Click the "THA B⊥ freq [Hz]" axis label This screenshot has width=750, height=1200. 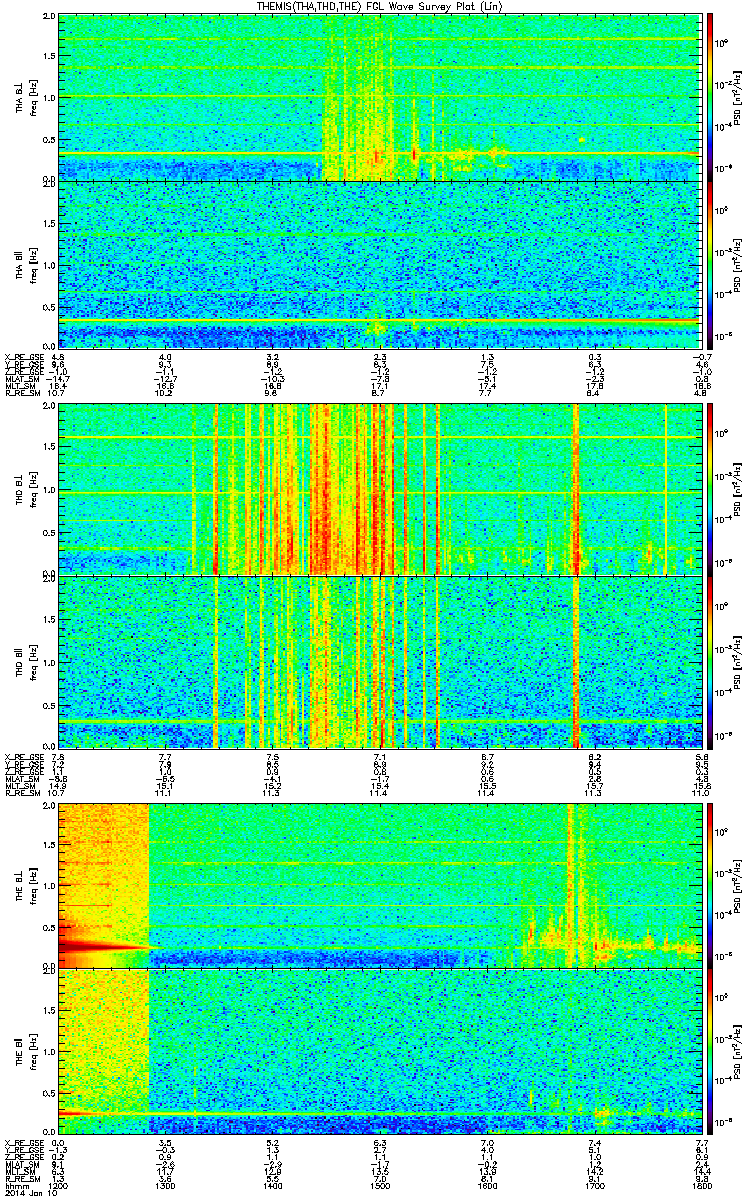tap(24, 98)
